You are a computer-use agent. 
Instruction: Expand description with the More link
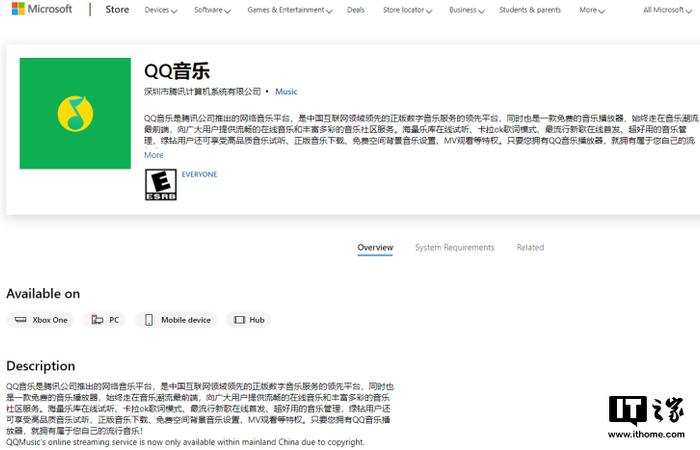pos(154,155)
